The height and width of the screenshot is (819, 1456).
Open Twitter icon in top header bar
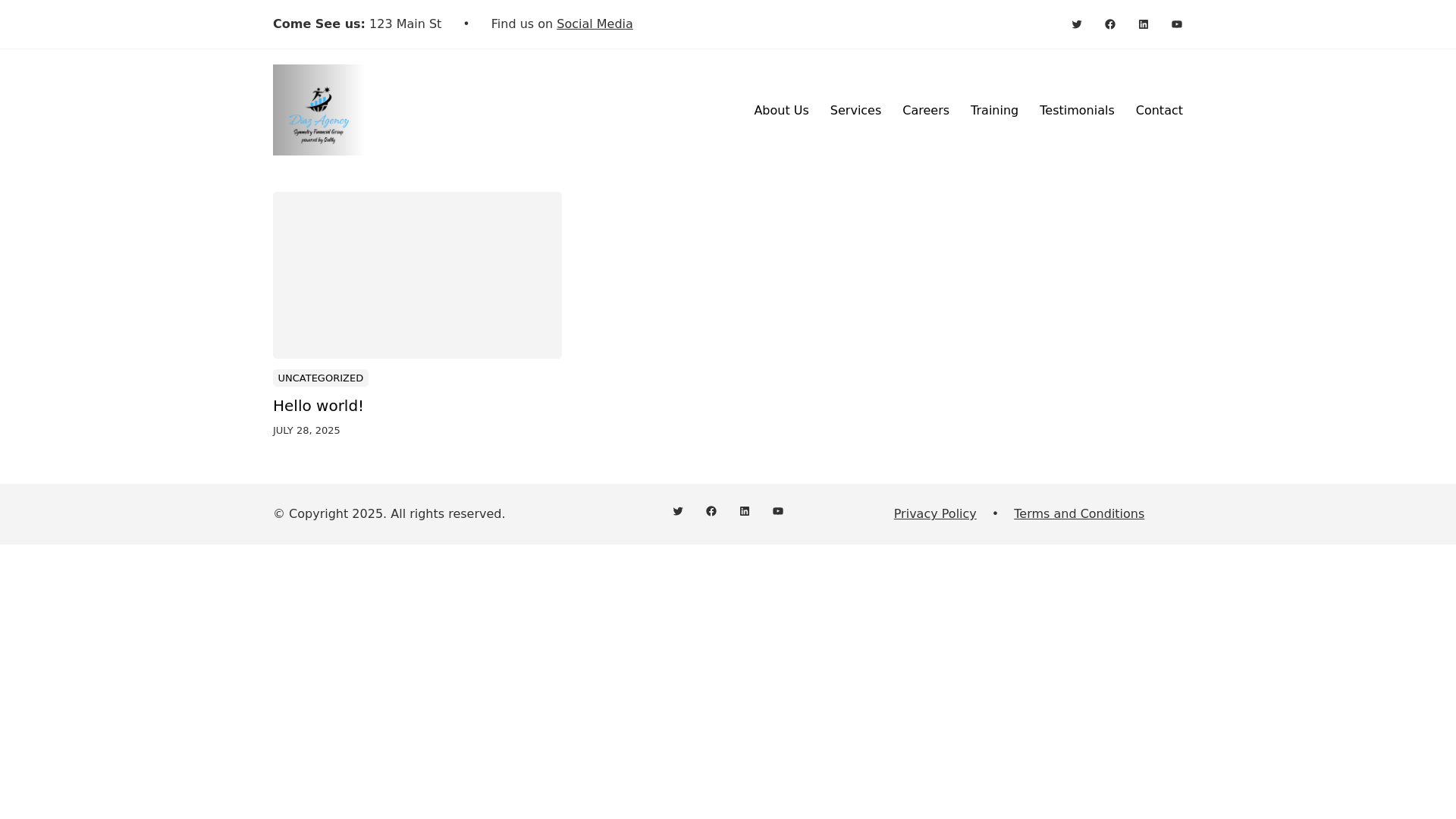[x=1077, y=24]
